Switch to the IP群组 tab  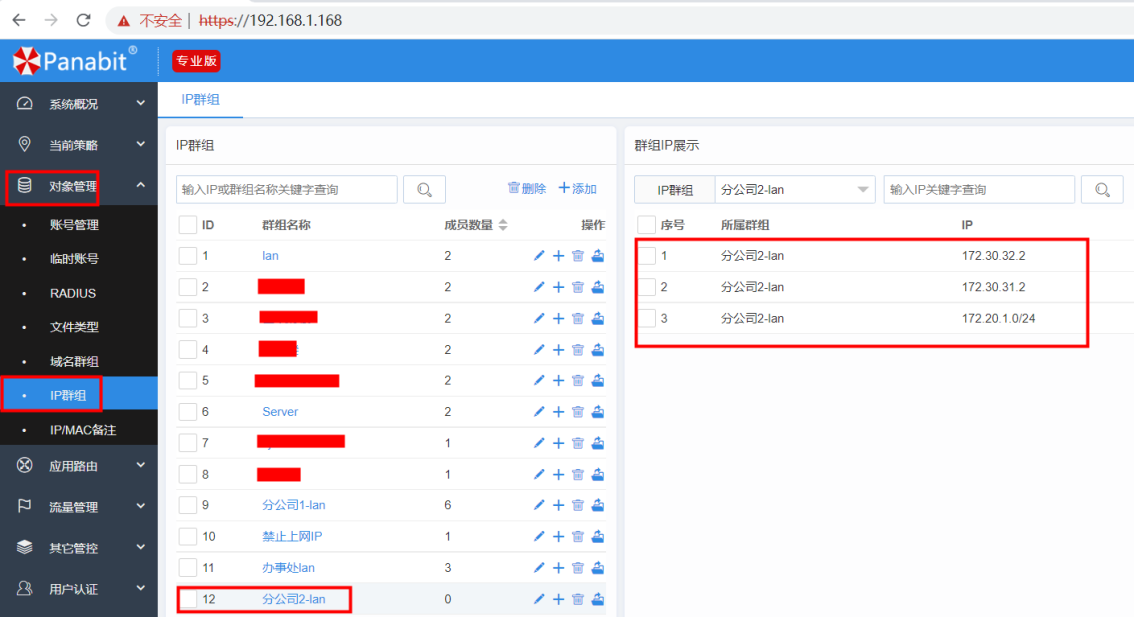(x=200, y=100)
